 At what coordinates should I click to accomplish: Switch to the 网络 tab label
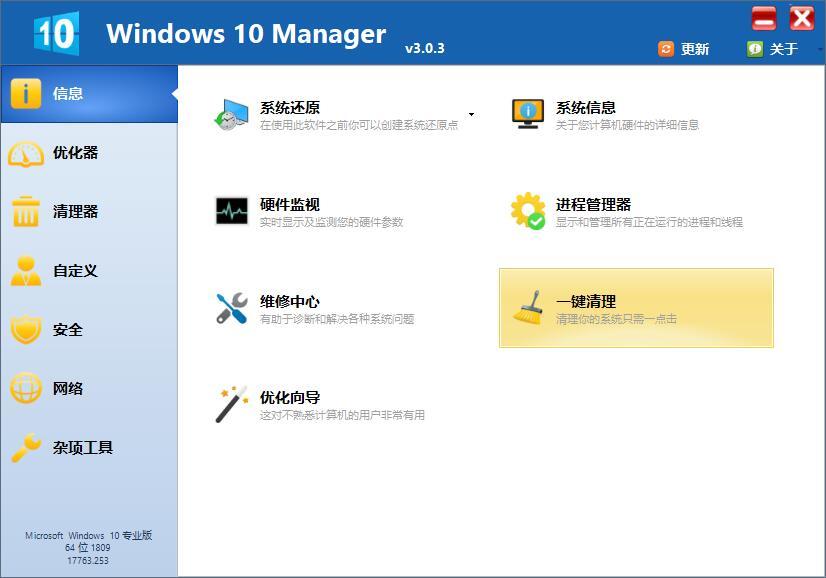pyautogui.click(x=68, y=389)
